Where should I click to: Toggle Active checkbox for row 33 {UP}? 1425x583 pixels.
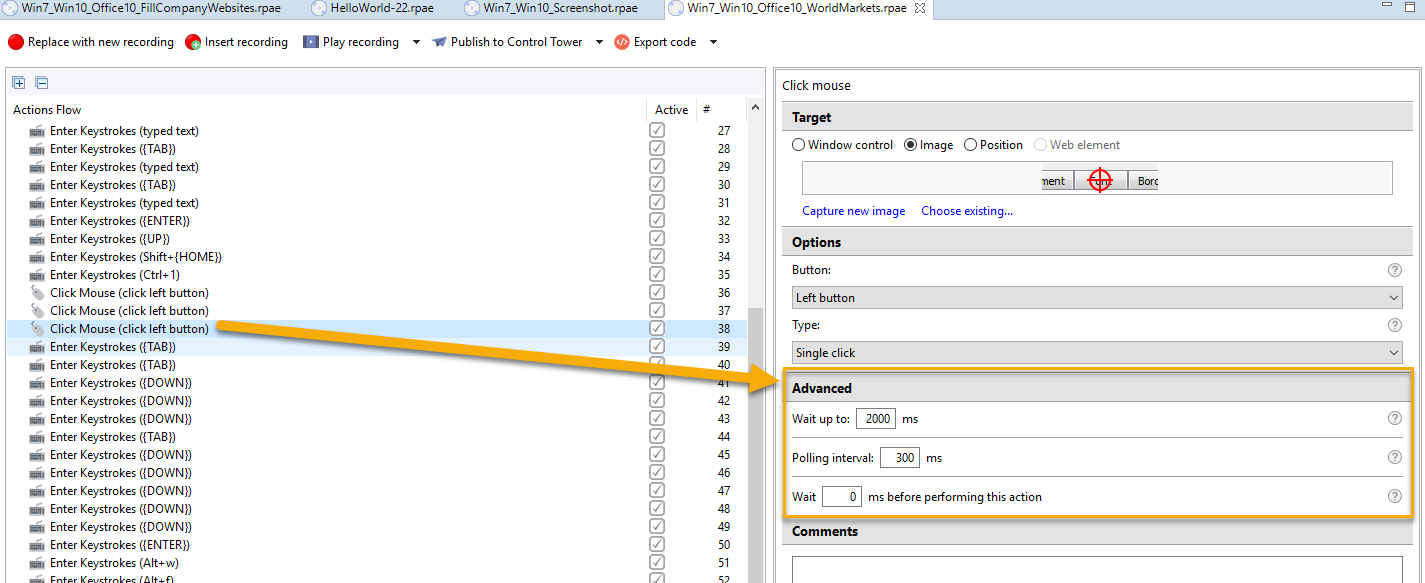coord(657,239)
